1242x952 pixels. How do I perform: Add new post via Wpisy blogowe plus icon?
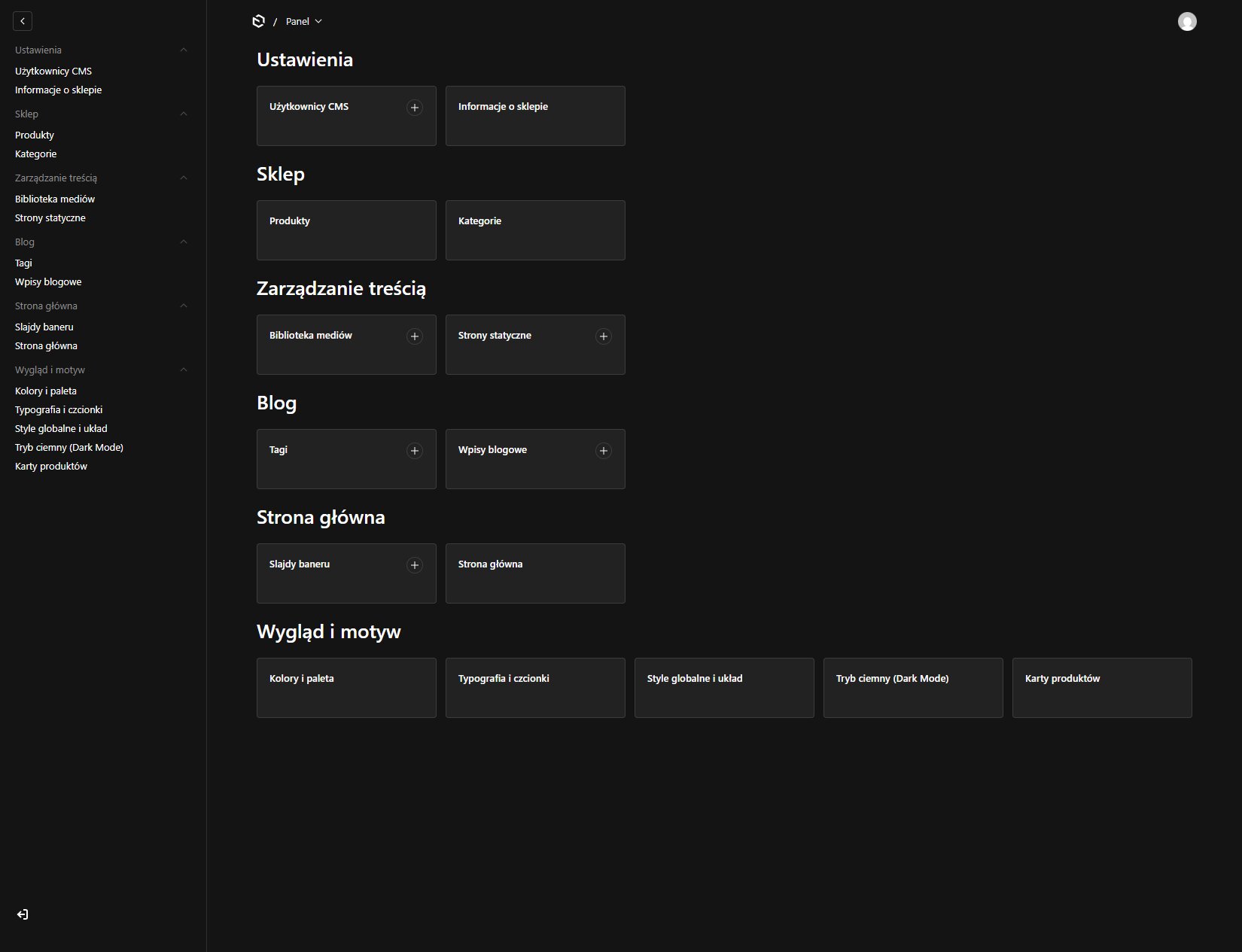pyautogui.click(x=604, y=451)
